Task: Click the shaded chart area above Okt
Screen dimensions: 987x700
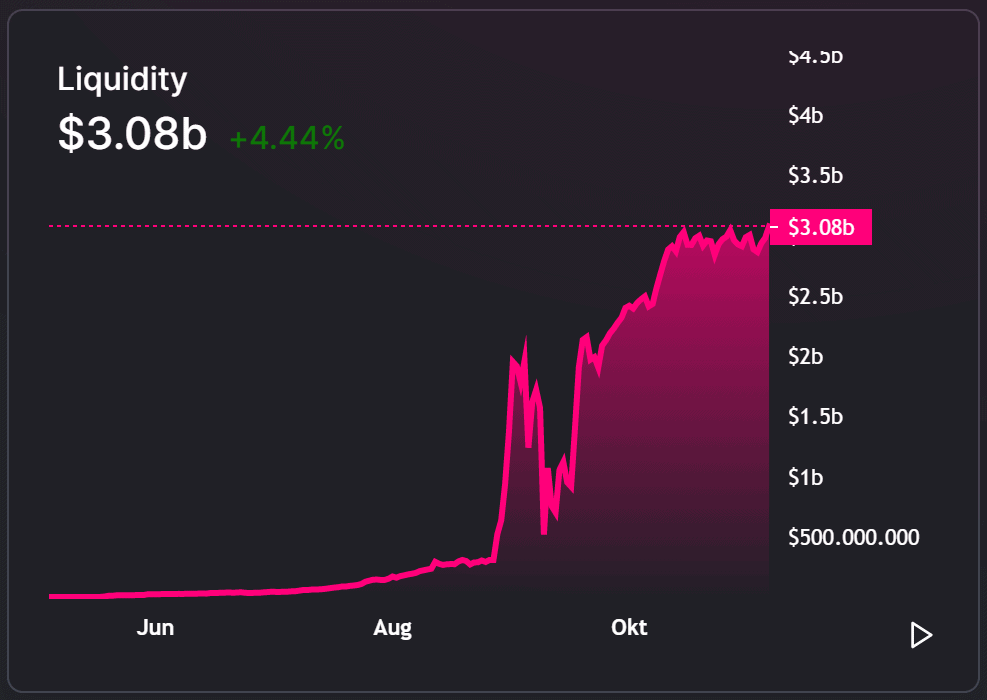Action: [x=629, y=453]
